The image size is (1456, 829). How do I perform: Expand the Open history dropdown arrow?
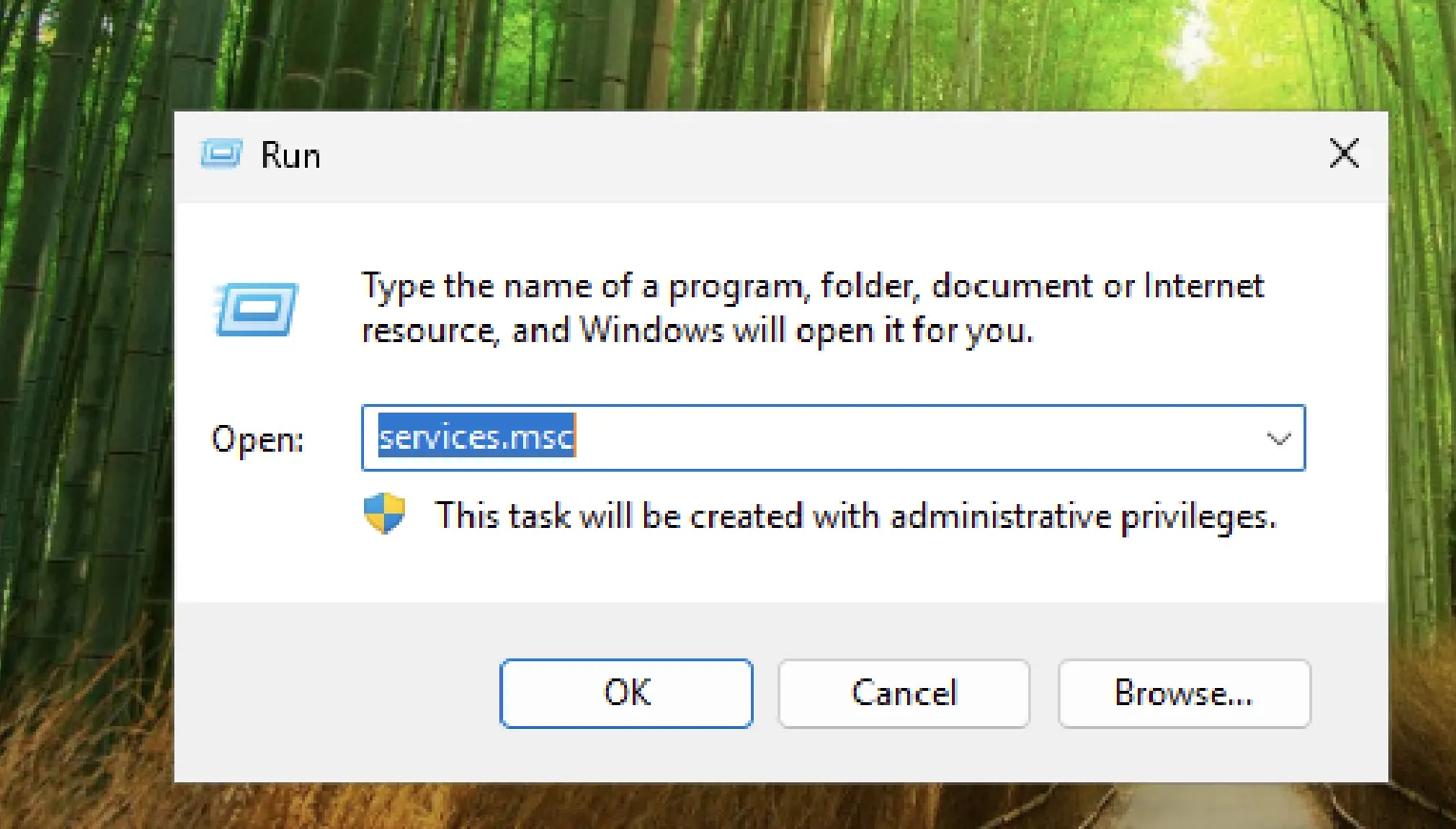coord(1278,438)
